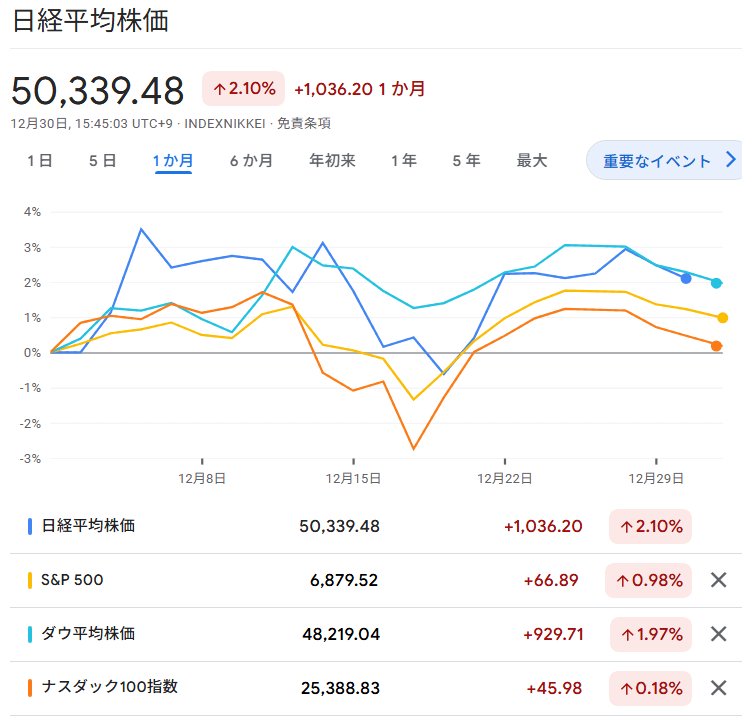Click the blue 日経平均株価 endpoint dot on chart

click(x=686, y=279)
